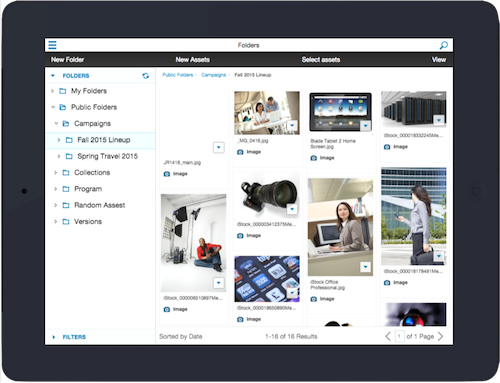This screenshot has height=383, width=500.
Task: Click camera icon under _MG_0416.jpg
Action: click(240, 152)
